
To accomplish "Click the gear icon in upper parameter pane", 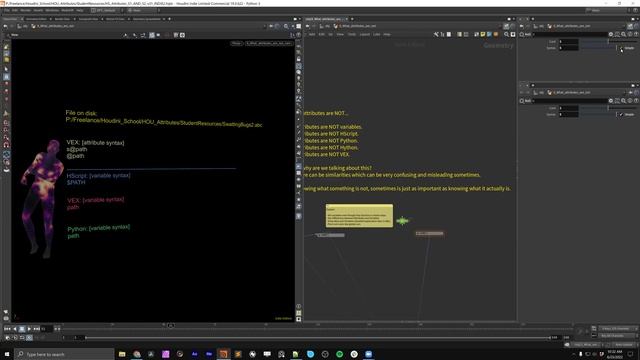I will click(x=611, y=35).
